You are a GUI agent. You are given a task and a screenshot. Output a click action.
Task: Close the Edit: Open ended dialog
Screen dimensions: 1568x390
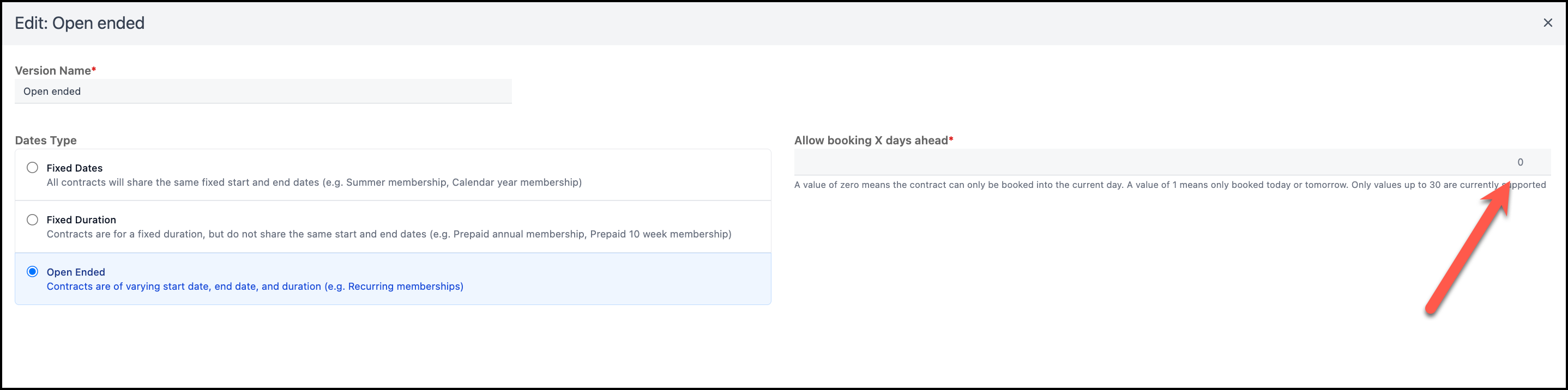1547,22
